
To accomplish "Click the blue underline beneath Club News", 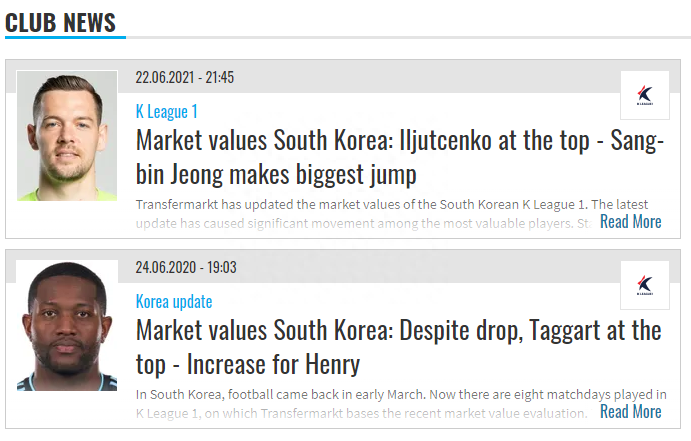I will [x=65, y=38].
